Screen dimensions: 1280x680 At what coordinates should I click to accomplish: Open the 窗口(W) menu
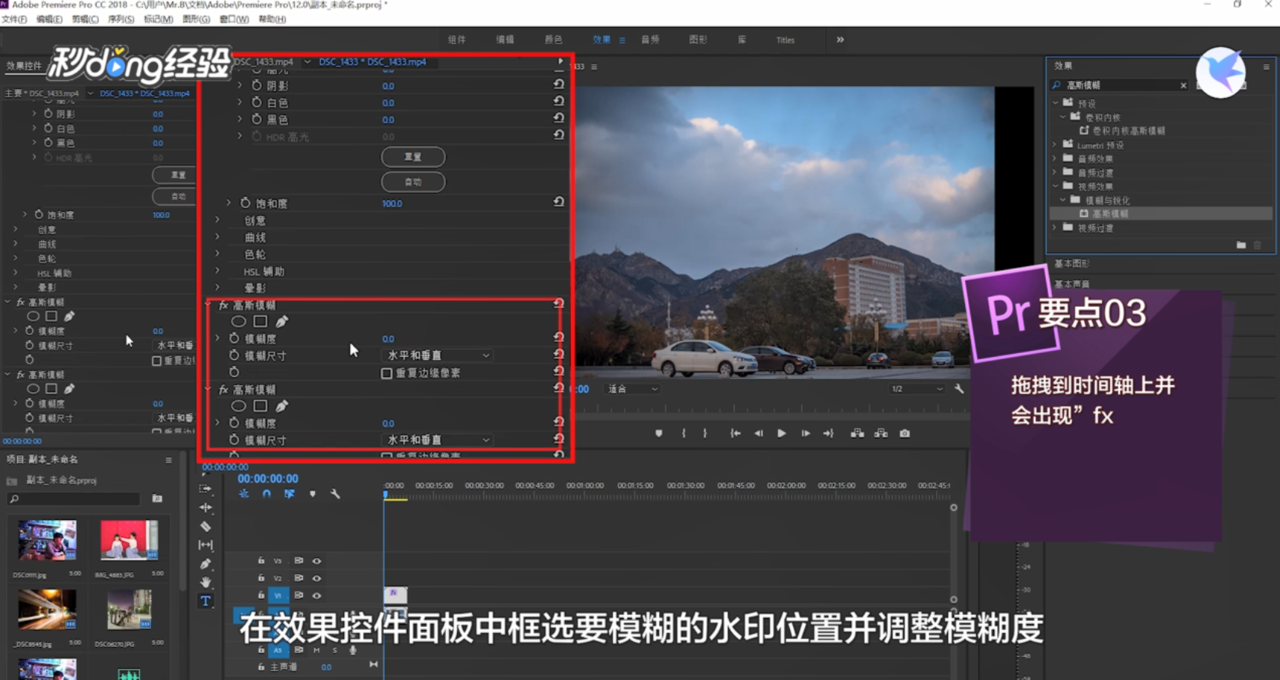coord(233,19)
